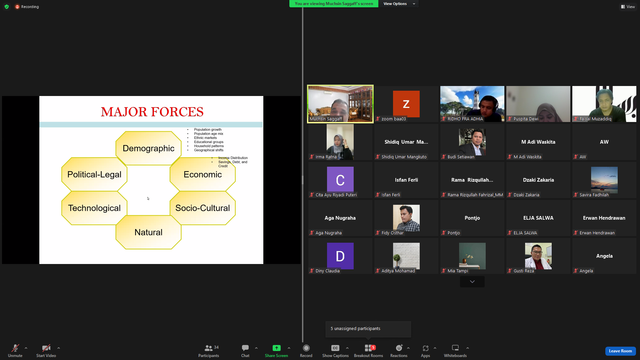The image size is (640, 360).
Task: Select Isfan Ferli's tile
Action: click(x=406, y=180)
